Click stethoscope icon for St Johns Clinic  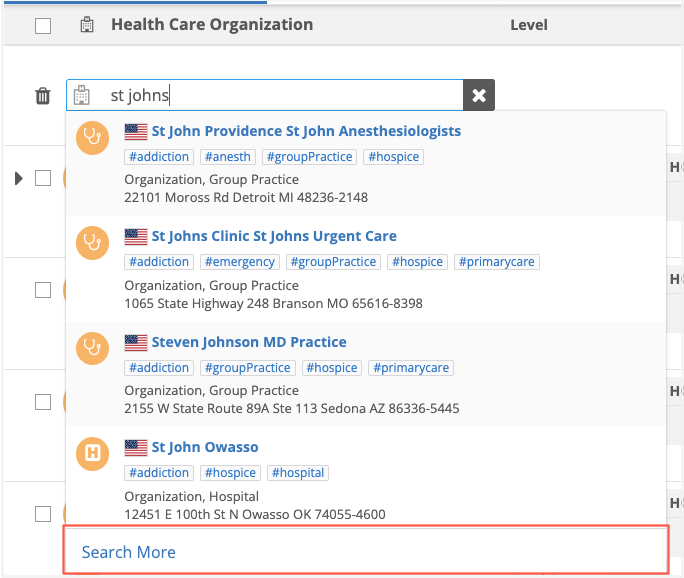coord(92,241)
